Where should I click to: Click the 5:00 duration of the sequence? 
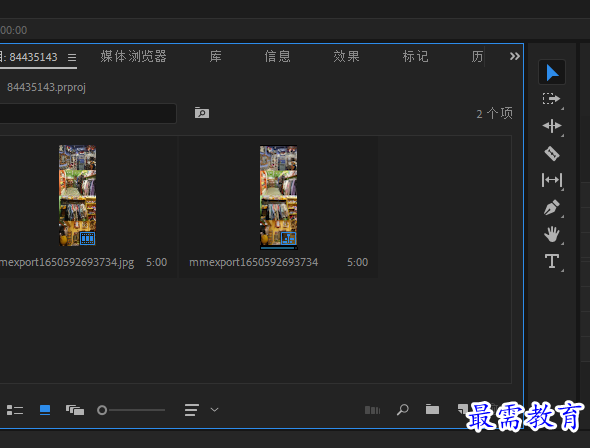point(357,263)
